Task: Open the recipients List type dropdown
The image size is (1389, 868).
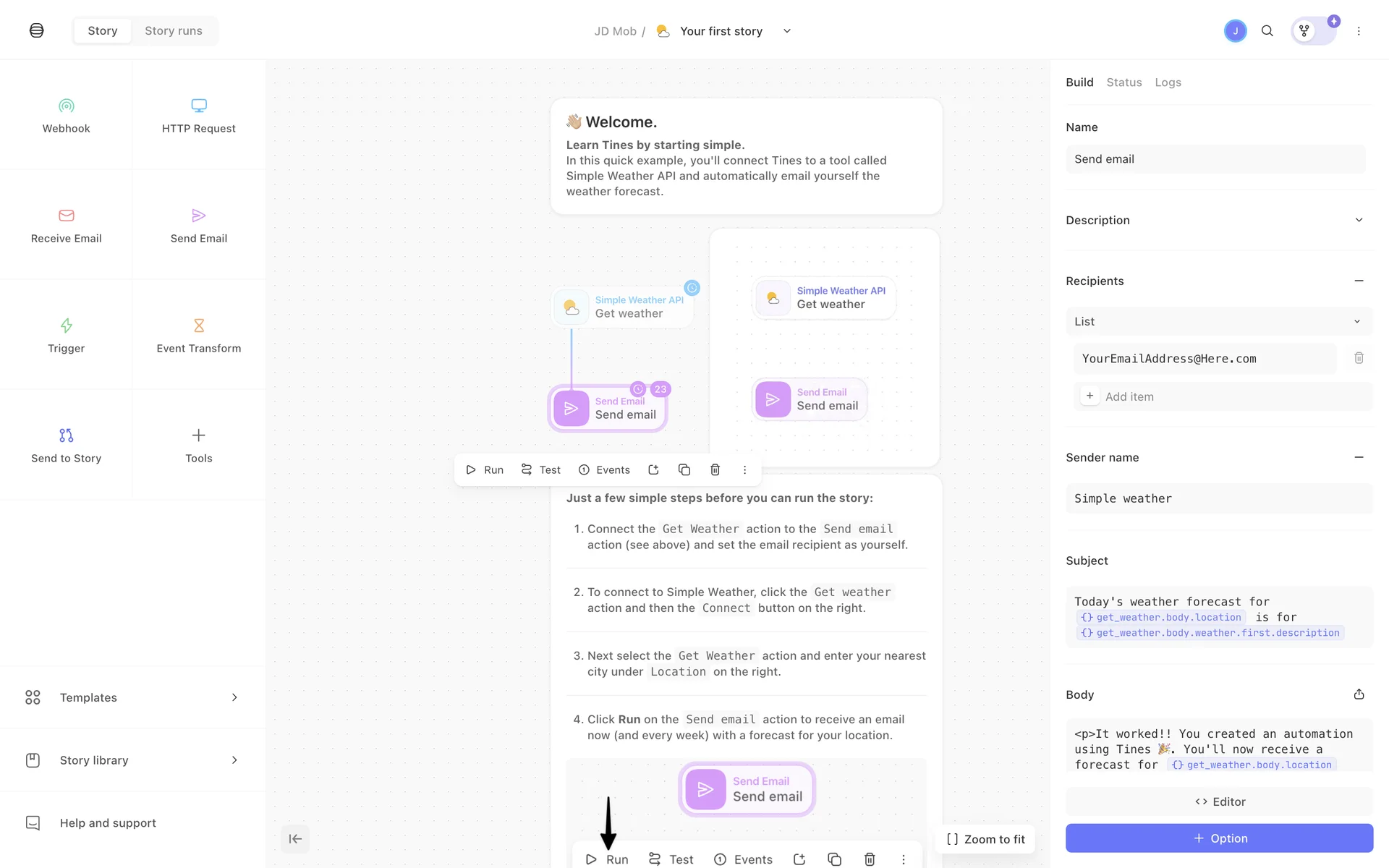Action: pyautogui.click(x=1218, y=321)
